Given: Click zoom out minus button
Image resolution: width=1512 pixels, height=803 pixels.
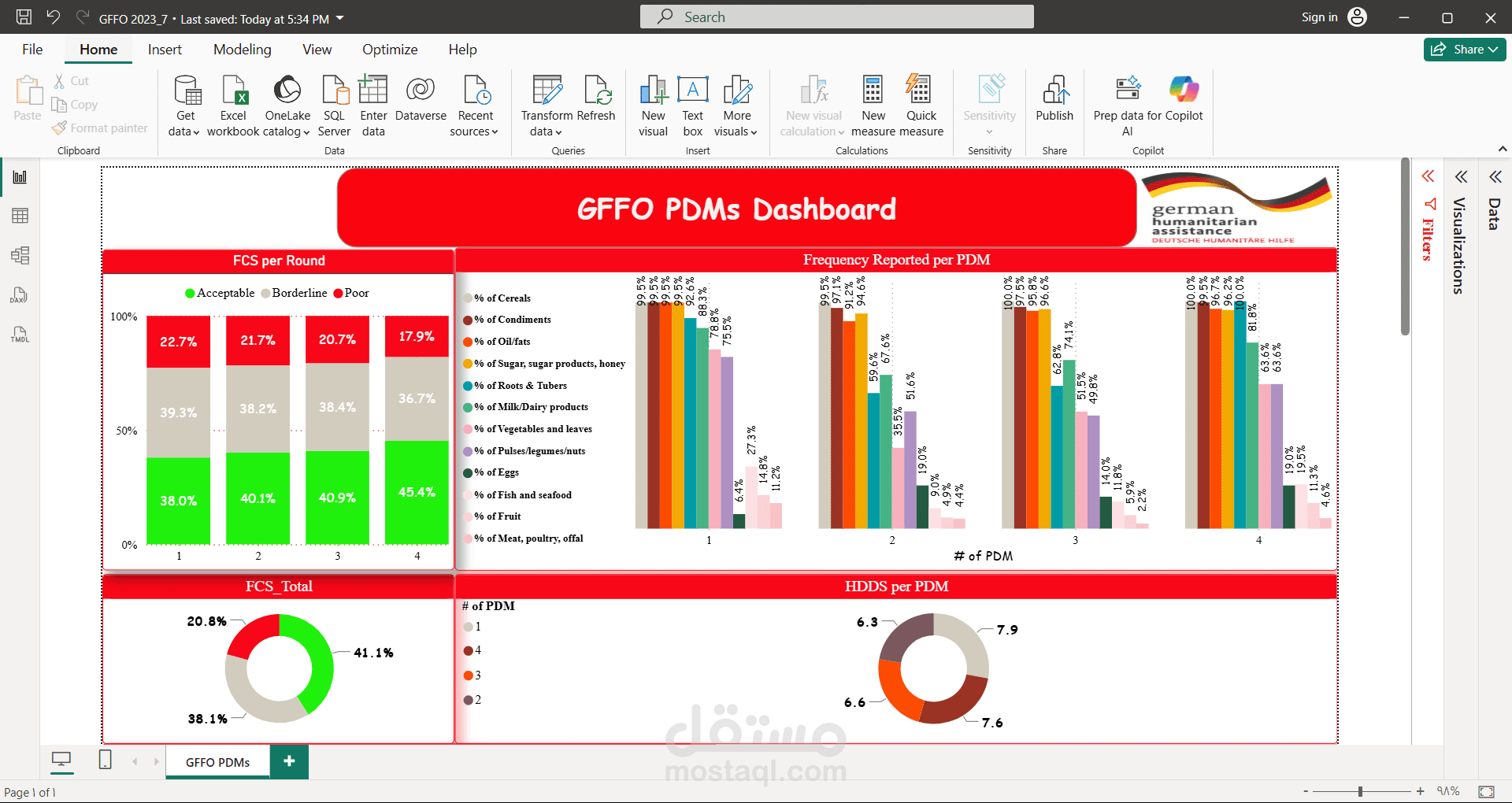Looking at the screenshot, I should tap(1306, 791).
